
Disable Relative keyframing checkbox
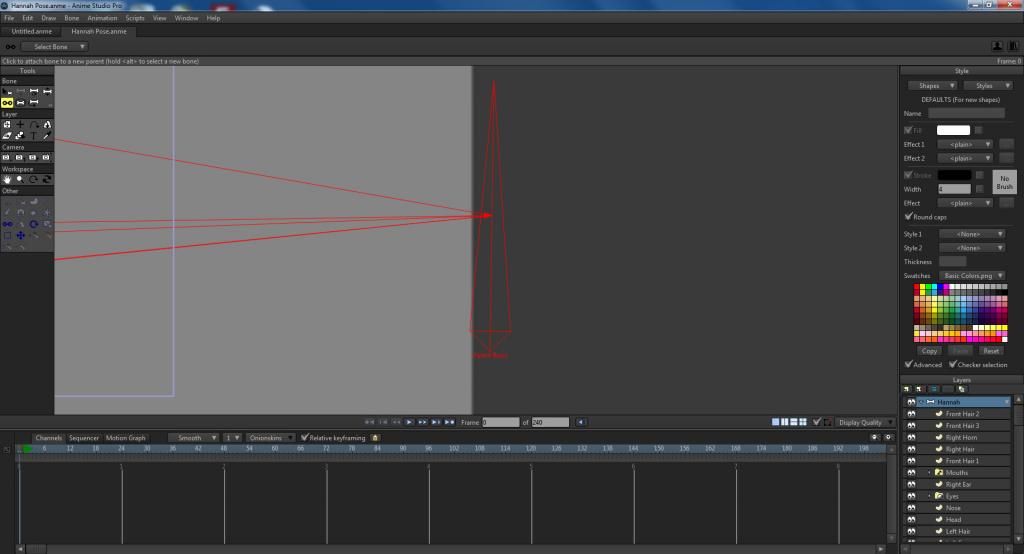click(304, 438)
